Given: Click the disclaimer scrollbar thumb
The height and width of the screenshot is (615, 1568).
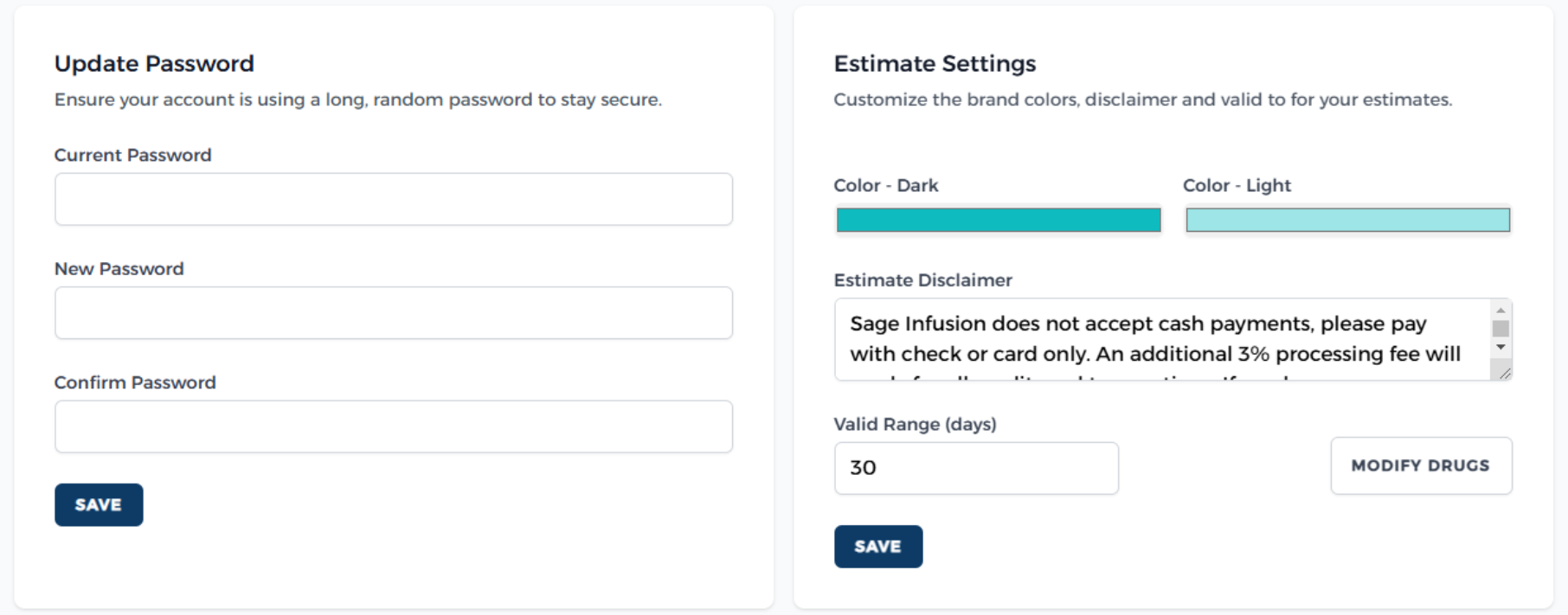Looking at the screenshot, I should coord(1501,329).
